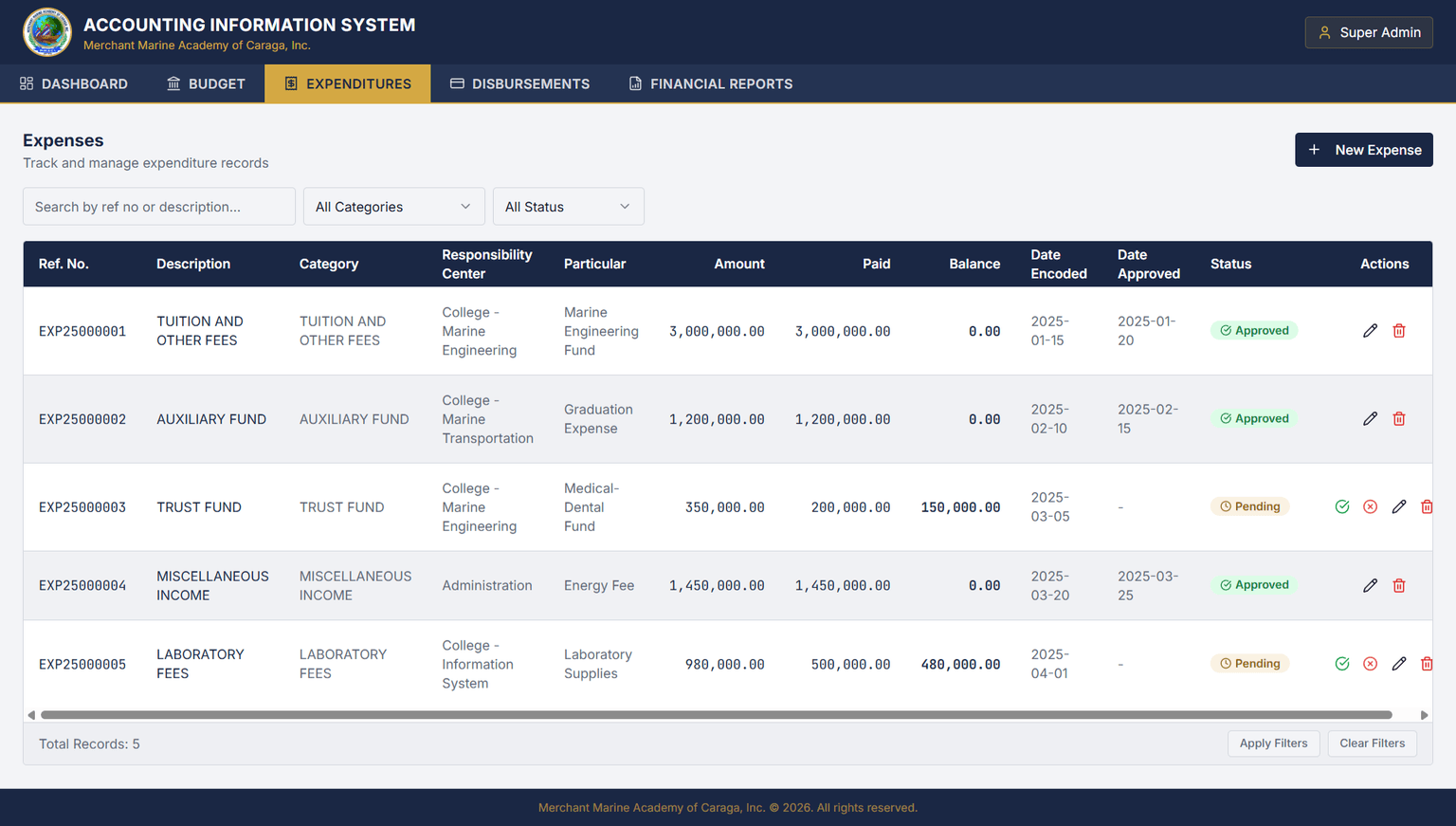Open the Budget tab

[x=206, y=83]
